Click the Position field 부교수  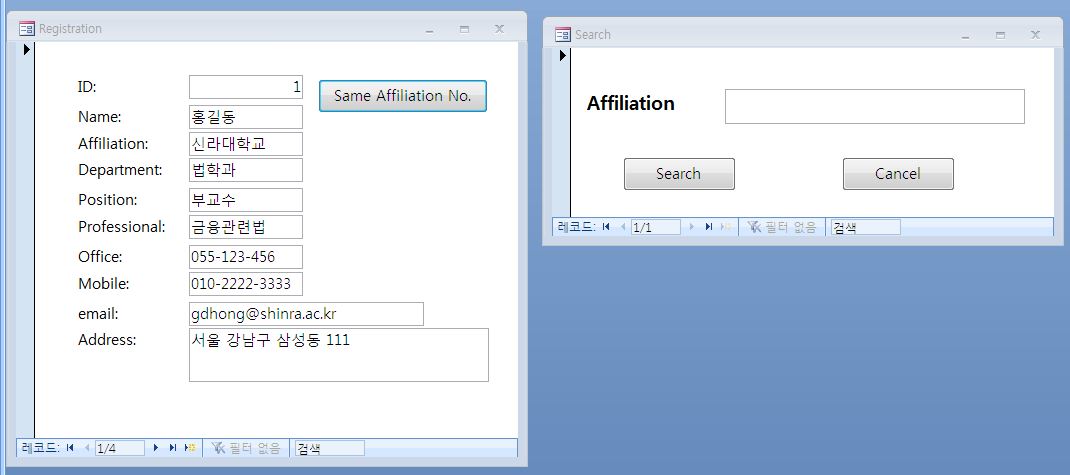(246, 200)
